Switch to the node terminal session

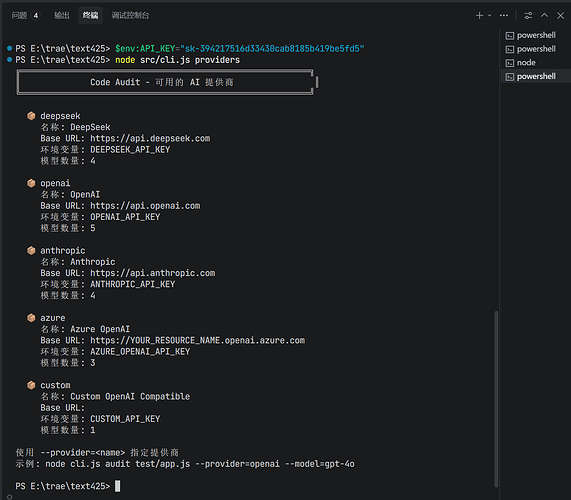(x=532, y=63)
